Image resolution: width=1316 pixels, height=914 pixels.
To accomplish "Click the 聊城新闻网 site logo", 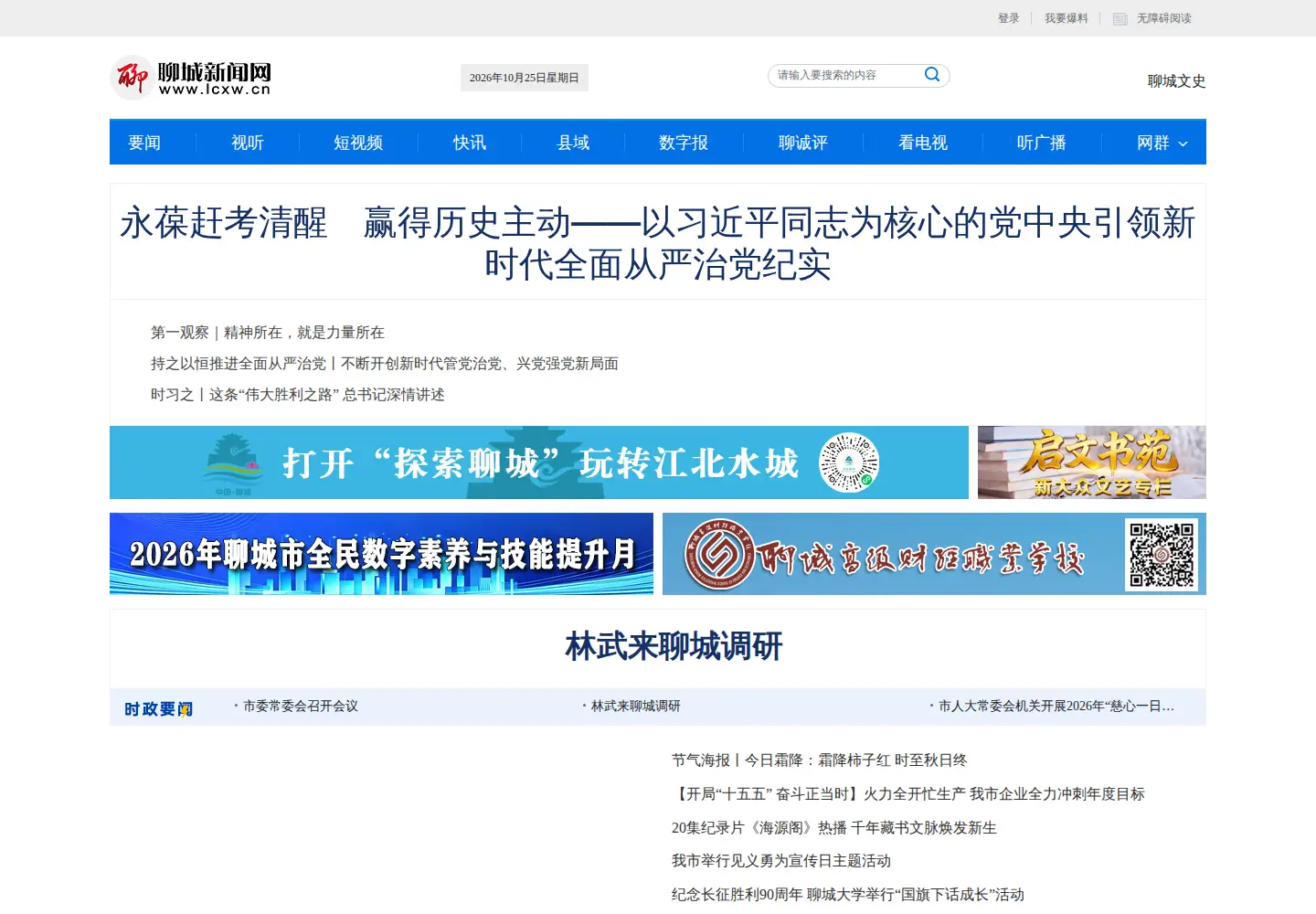I will coord(191,78).
